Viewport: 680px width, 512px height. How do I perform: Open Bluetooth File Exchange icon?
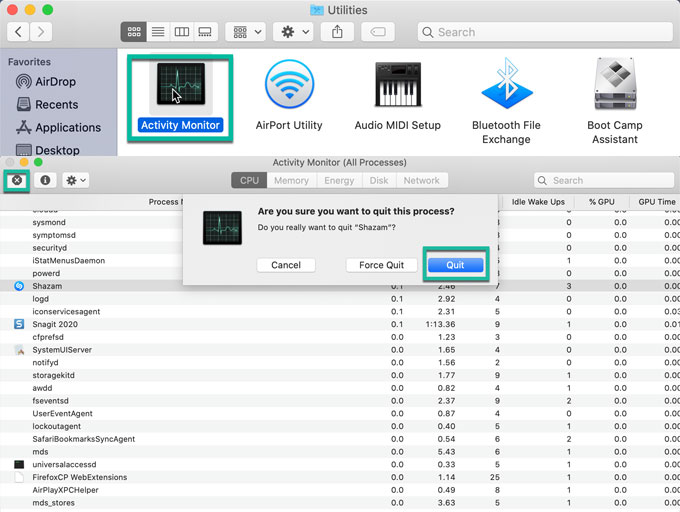(x=506, y=86)
